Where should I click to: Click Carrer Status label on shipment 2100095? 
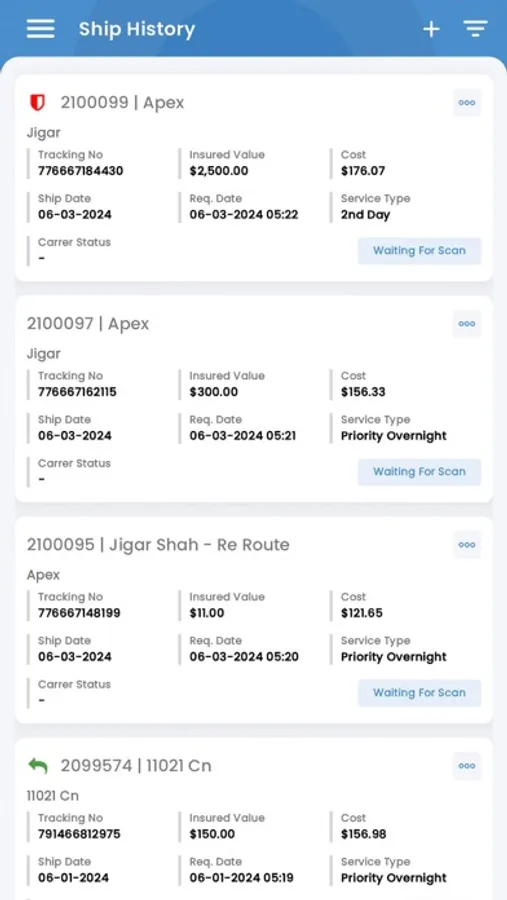(74, 684)
